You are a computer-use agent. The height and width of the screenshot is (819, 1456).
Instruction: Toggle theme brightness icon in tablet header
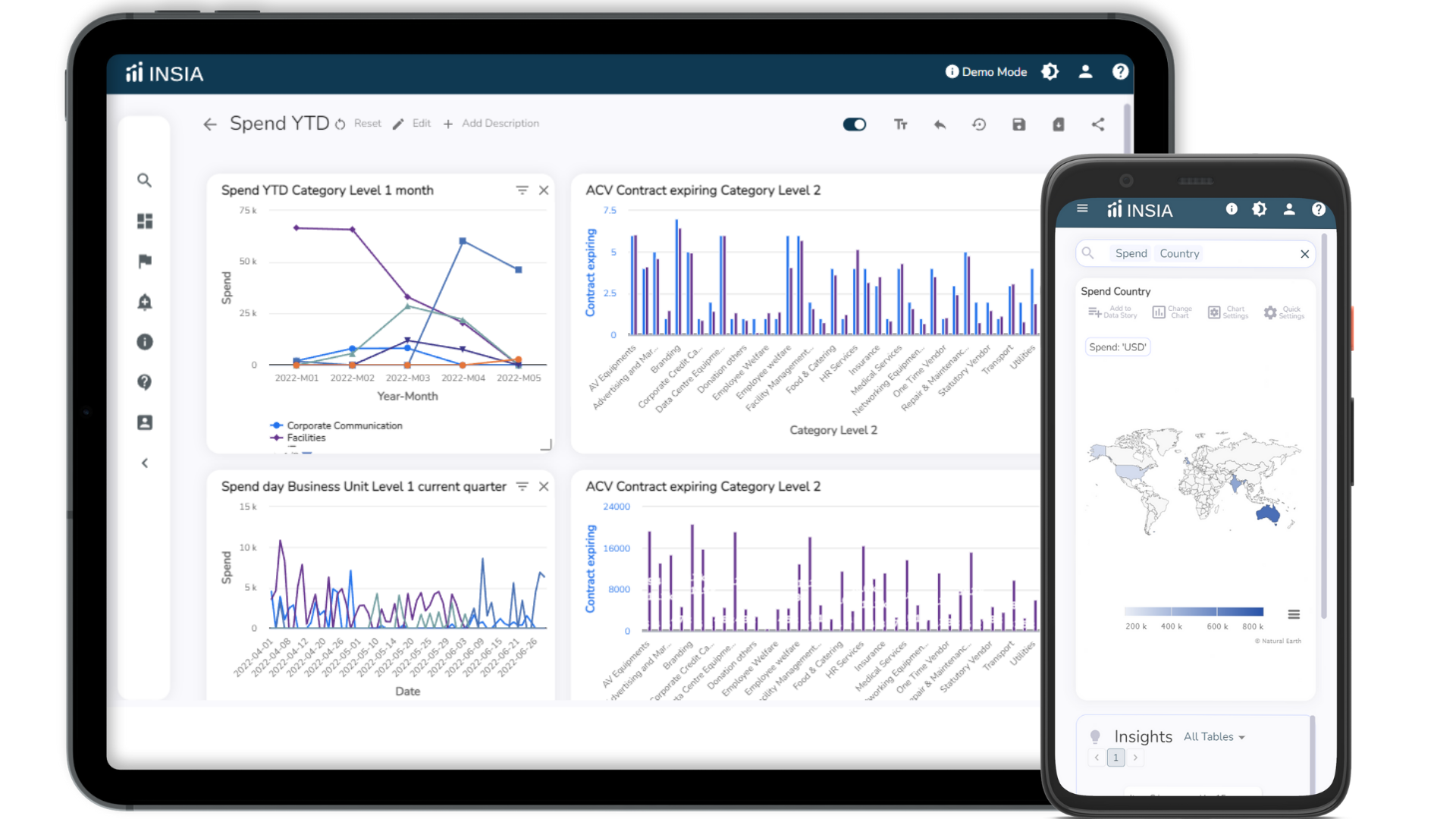coord(1050,71)
